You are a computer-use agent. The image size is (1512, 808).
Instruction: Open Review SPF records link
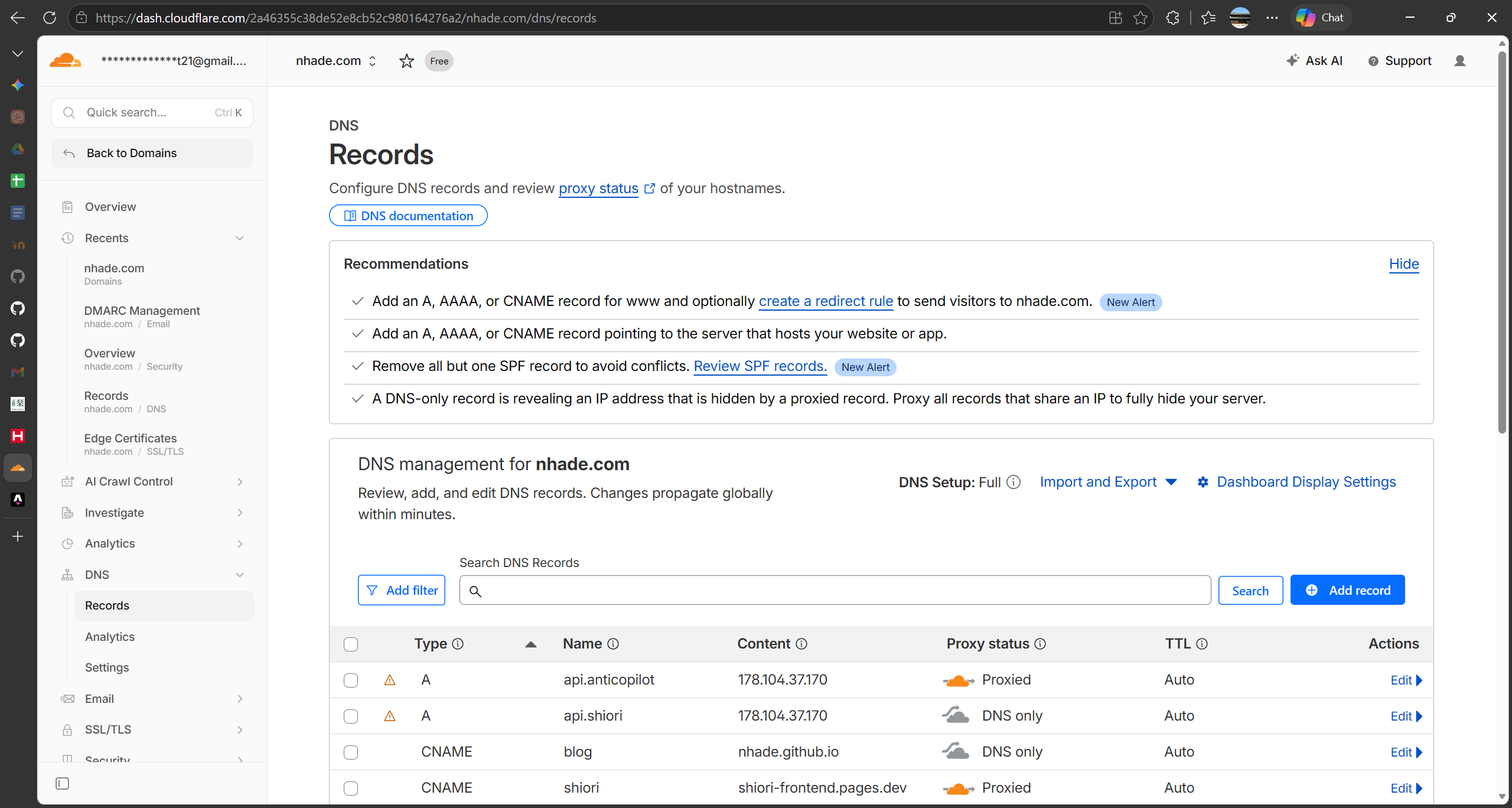[x=760, y=366]
